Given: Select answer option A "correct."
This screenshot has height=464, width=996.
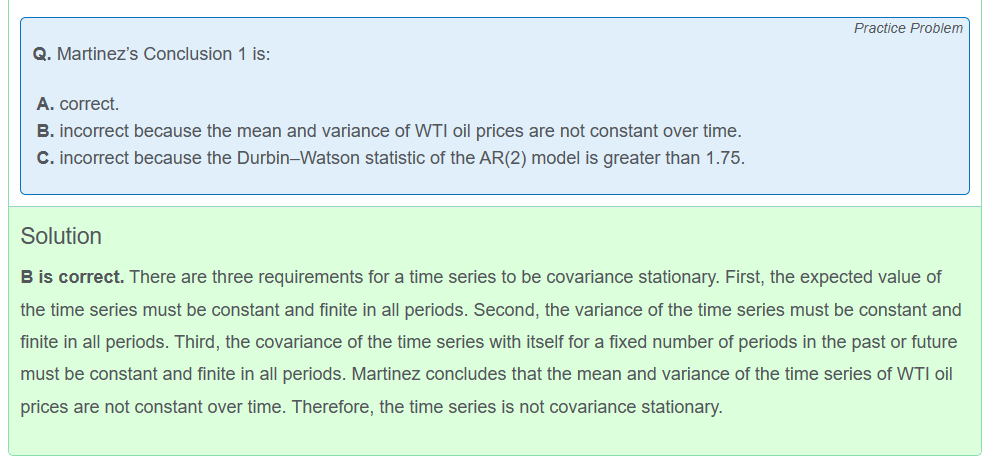Looking at the screenshot, I should 89,104.
